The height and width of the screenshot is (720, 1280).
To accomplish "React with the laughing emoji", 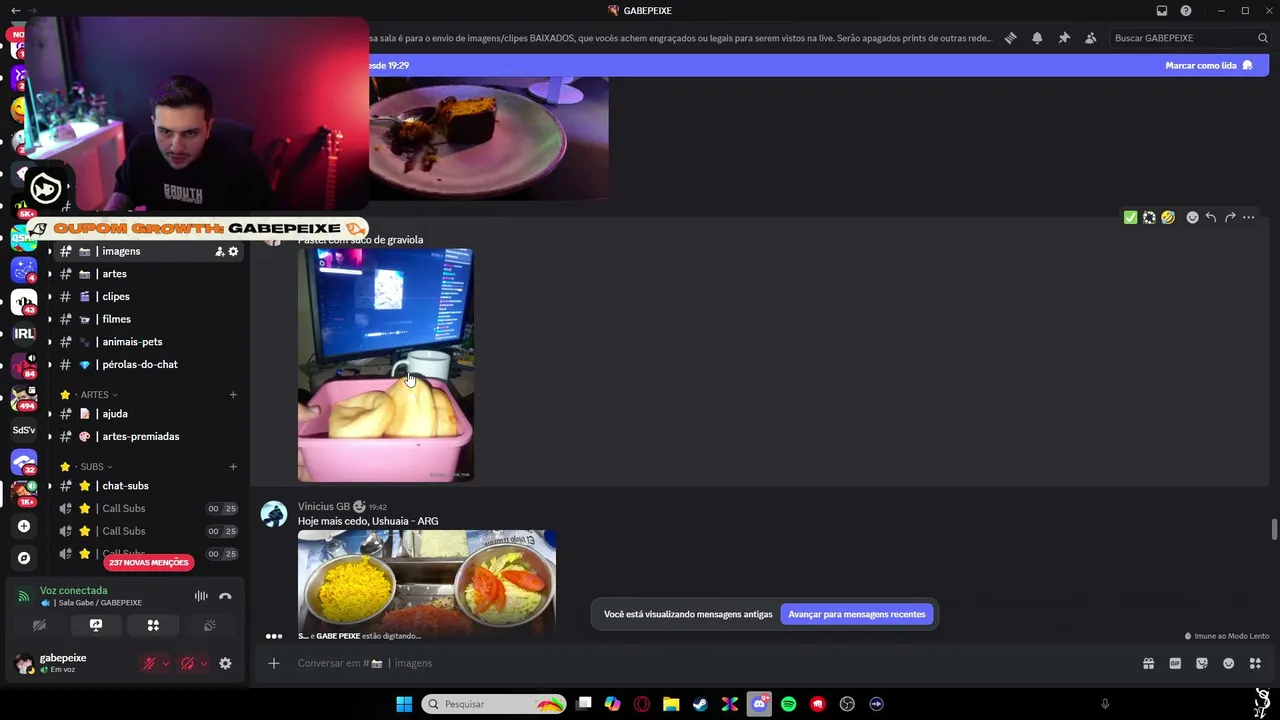I will pos(1168,217).
